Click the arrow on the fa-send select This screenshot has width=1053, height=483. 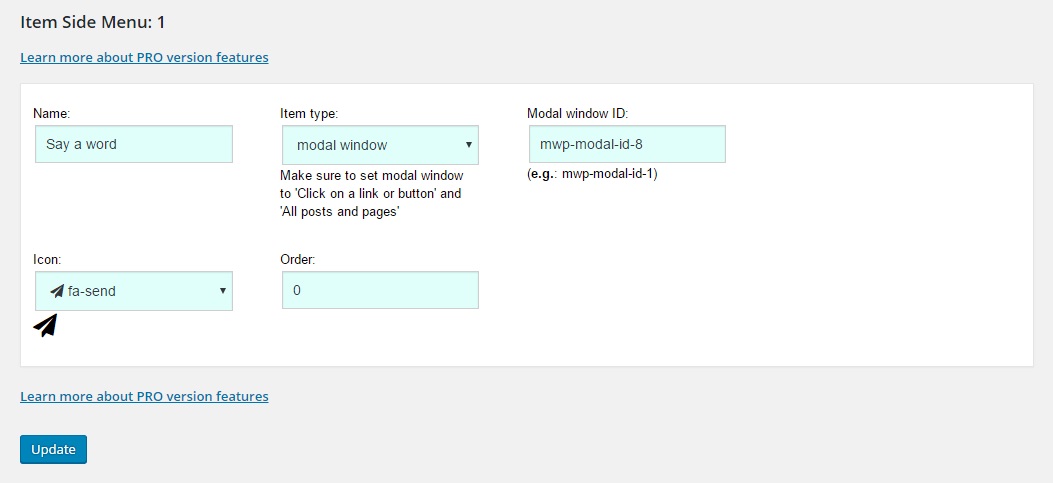[x=222, y=291]
